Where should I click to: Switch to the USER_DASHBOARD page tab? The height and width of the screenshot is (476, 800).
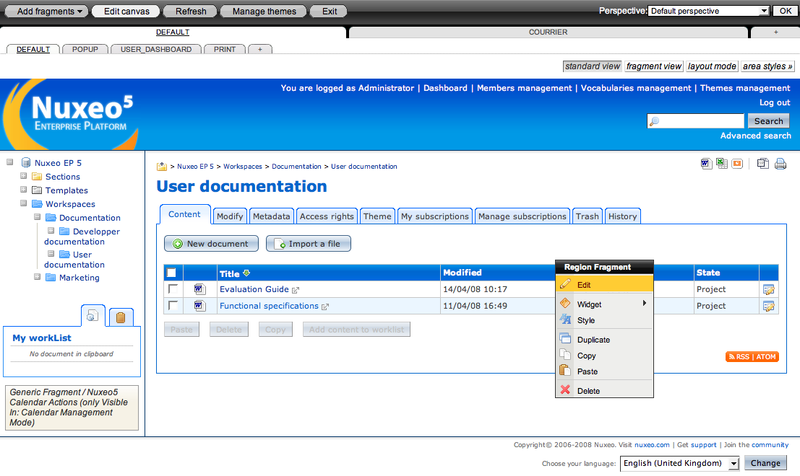click(156, 49)
